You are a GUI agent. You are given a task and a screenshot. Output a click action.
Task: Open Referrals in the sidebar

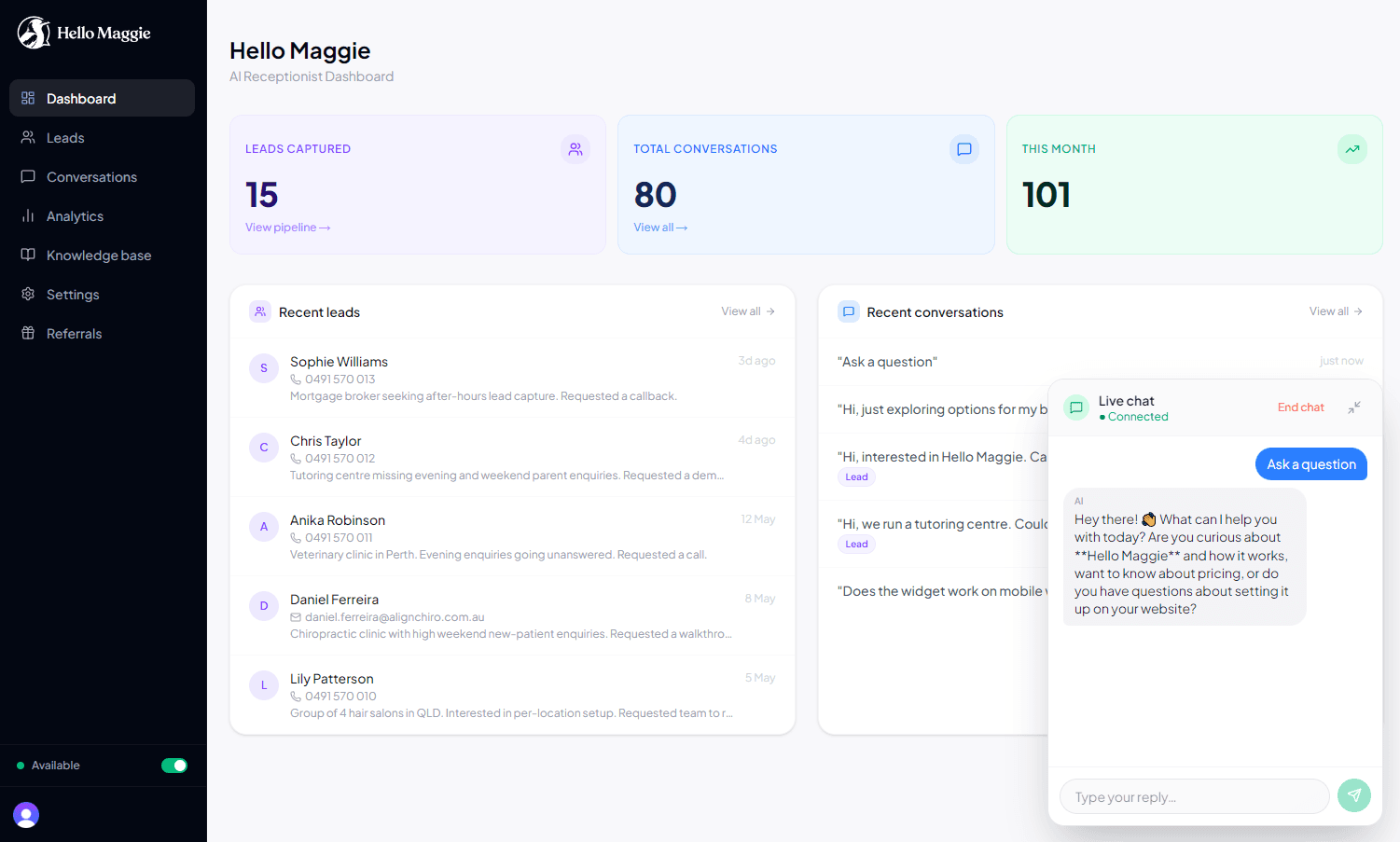102,333
